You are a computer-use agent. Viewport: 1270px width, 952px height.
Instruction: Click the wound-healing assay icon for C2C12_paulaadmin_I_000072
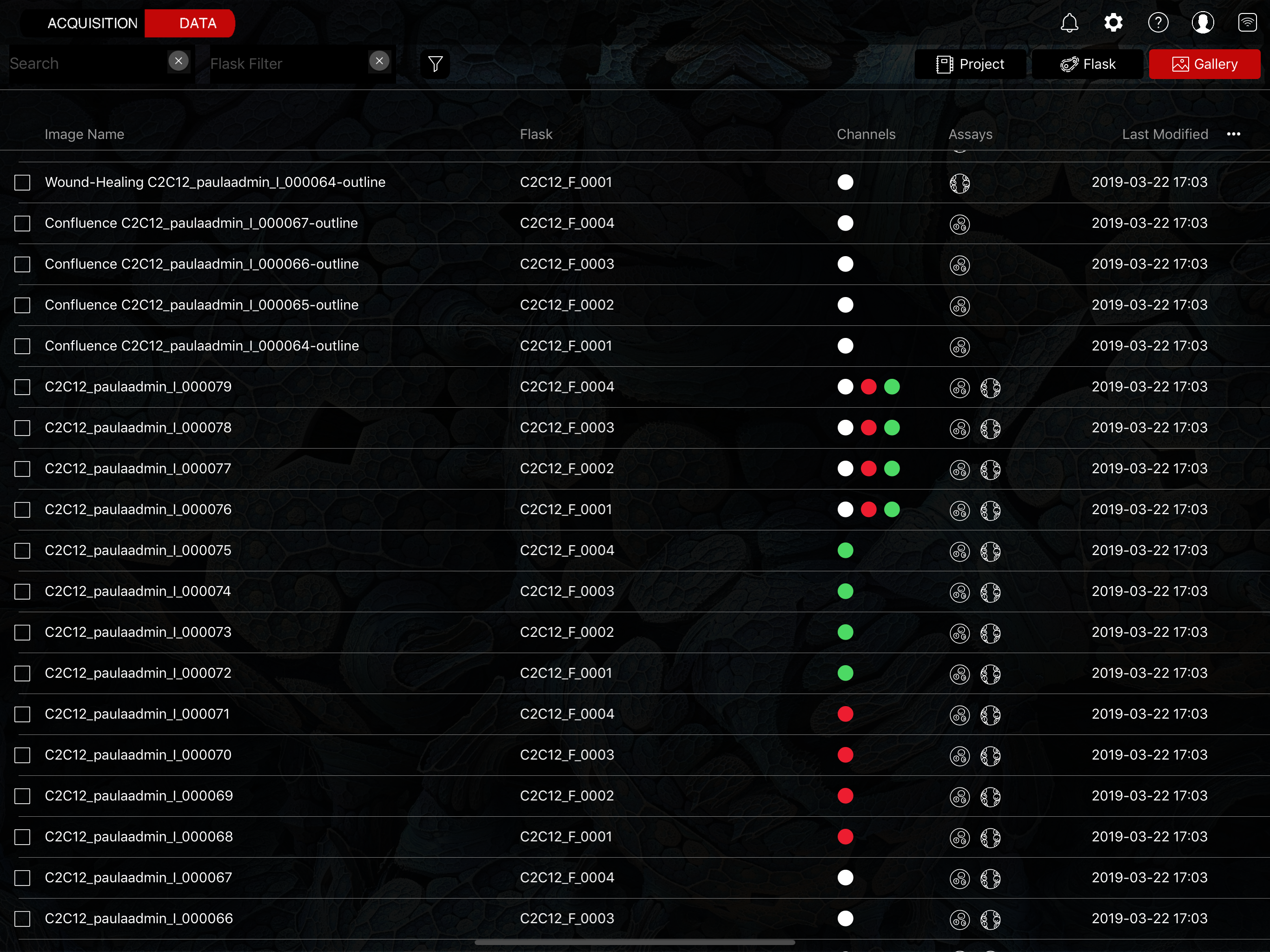pyautogui.click(x=991, y=674)
